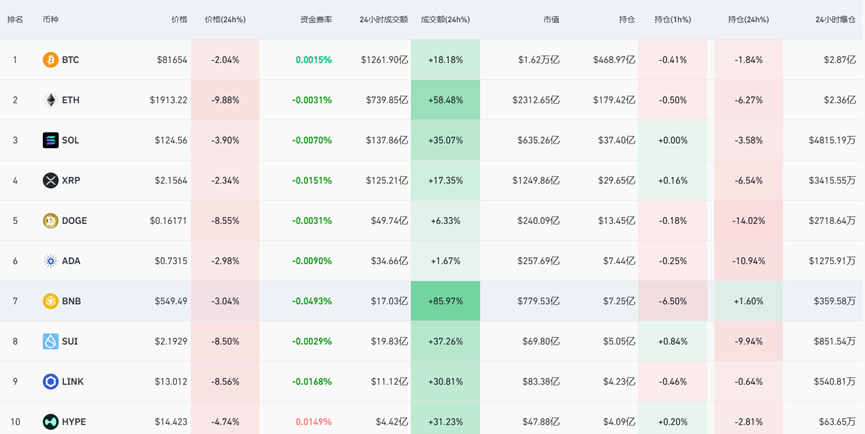865x434 pixels.
Task: Click the BTC Bitcoin coin icon
Action: tap(50, 60)
